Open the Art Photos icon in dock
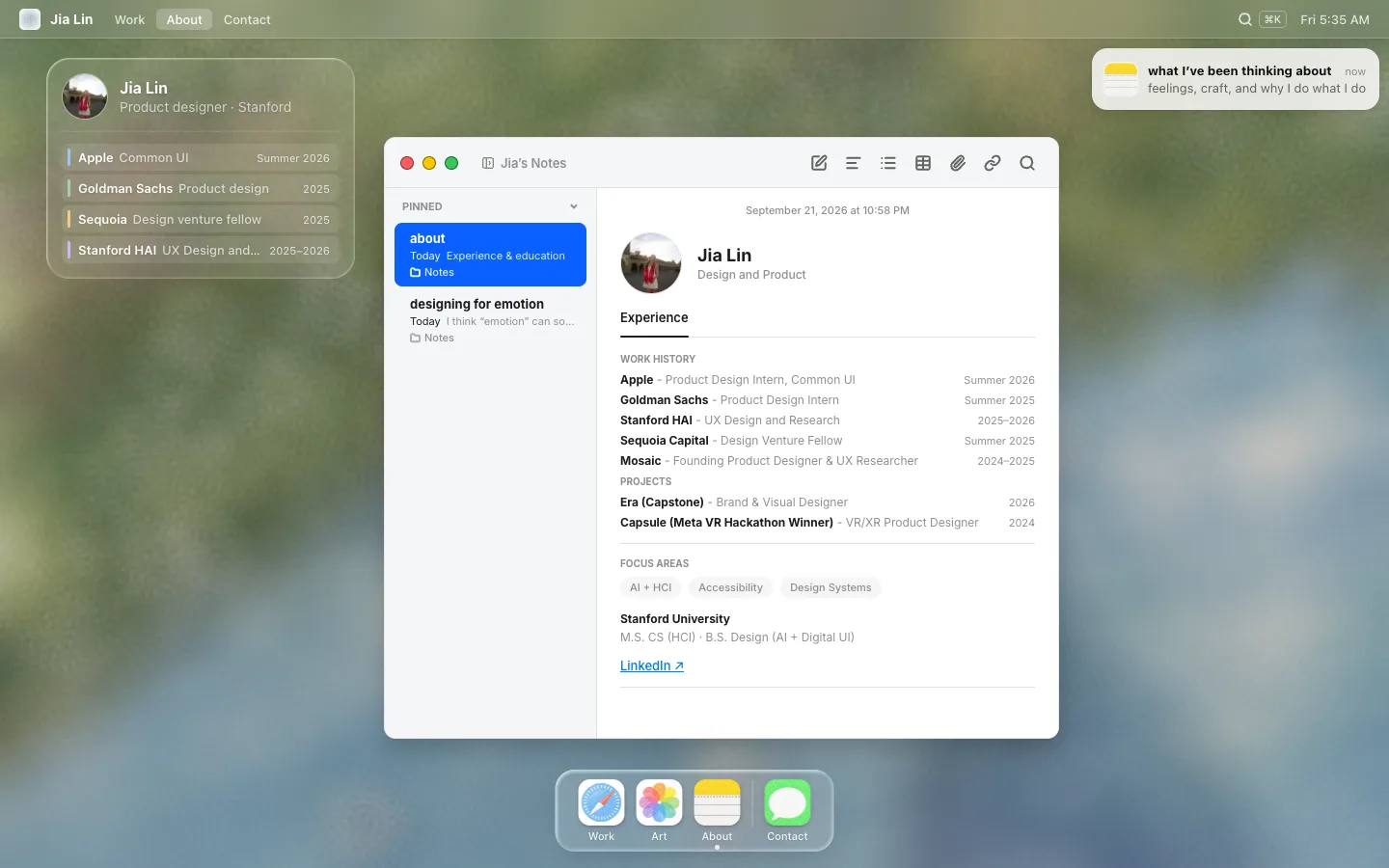1389x868 pixels. point(659,802)
